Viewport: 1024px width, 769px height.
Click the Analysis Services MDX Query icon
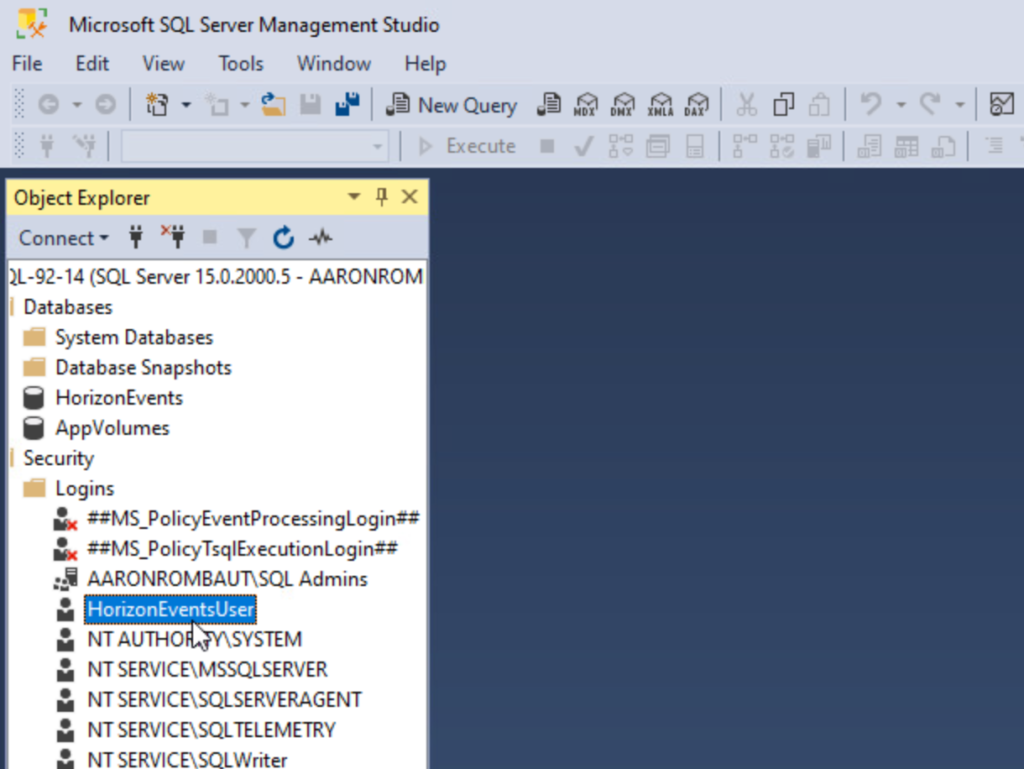tap(585, 105)
